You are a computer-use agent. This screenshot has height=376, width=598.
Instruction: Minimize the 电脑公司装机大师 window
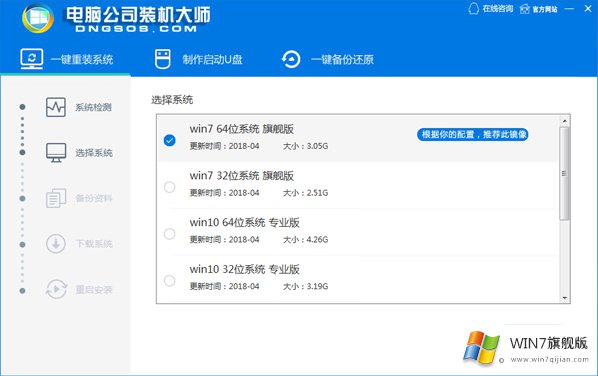(x=569, y=8)
